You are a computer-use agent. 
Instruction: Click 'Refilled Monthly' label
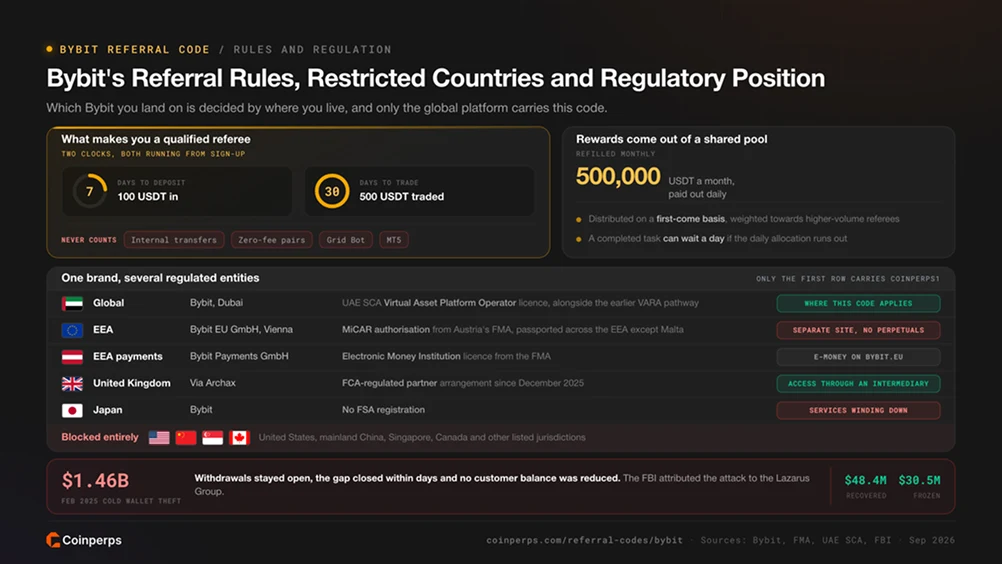click(x=615, y=154)
